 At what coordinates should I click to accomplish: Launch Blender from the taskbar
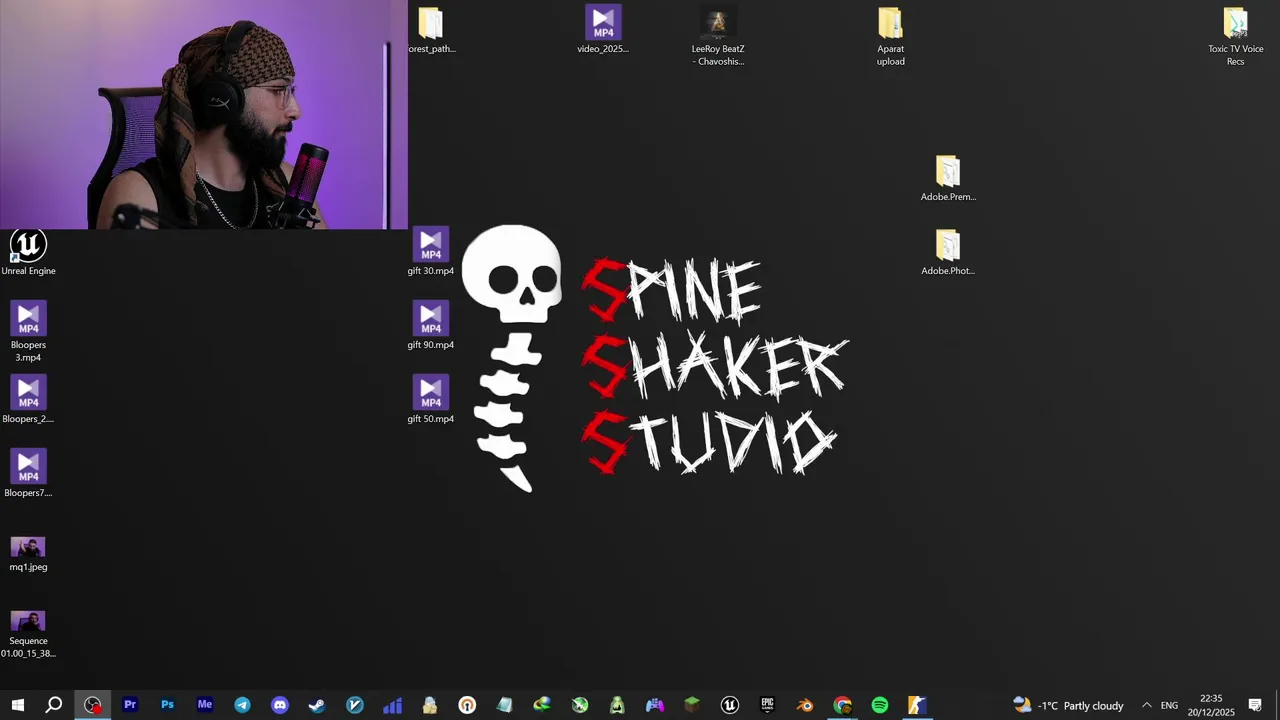tap(805, 705)
